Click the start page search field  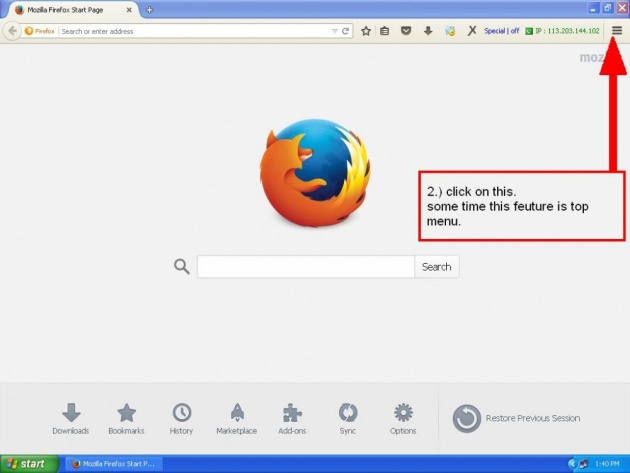306,266
